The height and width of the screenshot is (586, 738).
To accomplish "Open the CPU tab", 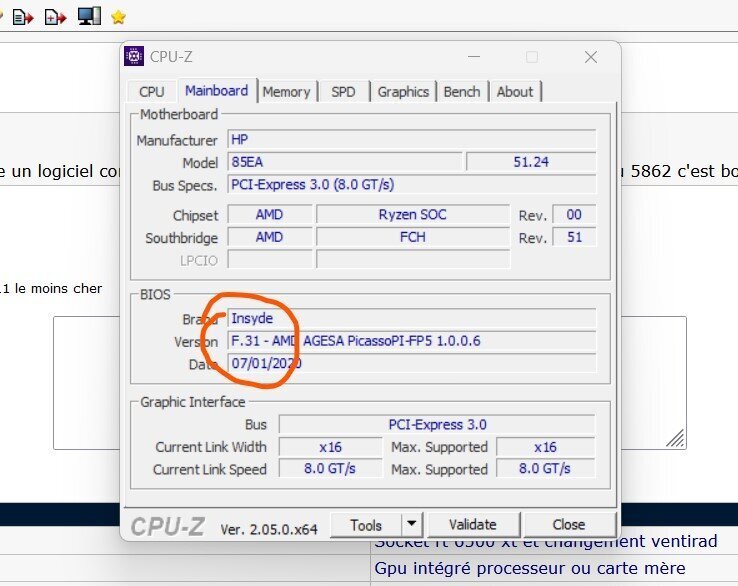I will (152, 91).
